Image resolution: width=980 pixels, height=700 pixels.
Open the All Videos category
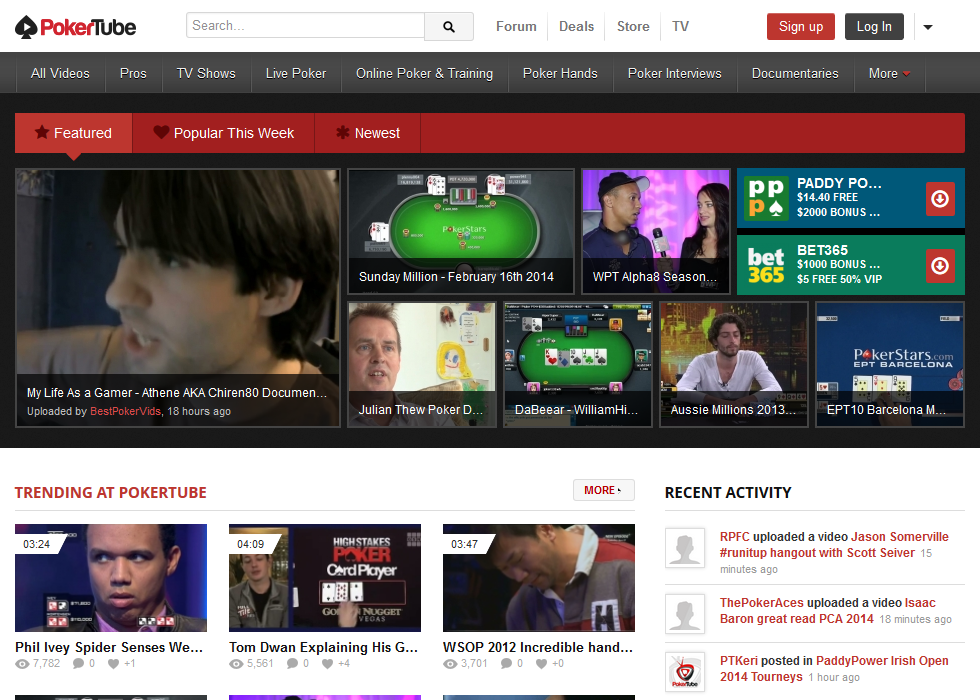click(x=60, y=73)
